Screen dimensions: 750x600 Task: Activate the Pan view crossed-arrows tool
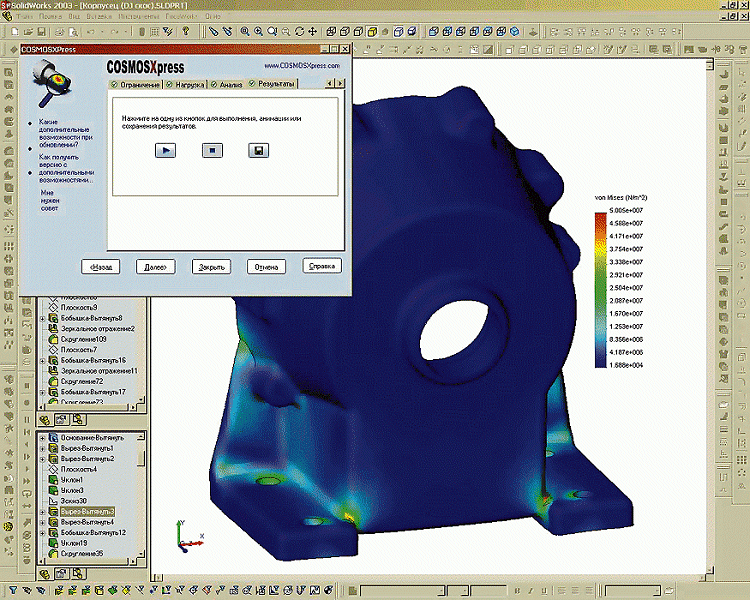tap(312, 32)
